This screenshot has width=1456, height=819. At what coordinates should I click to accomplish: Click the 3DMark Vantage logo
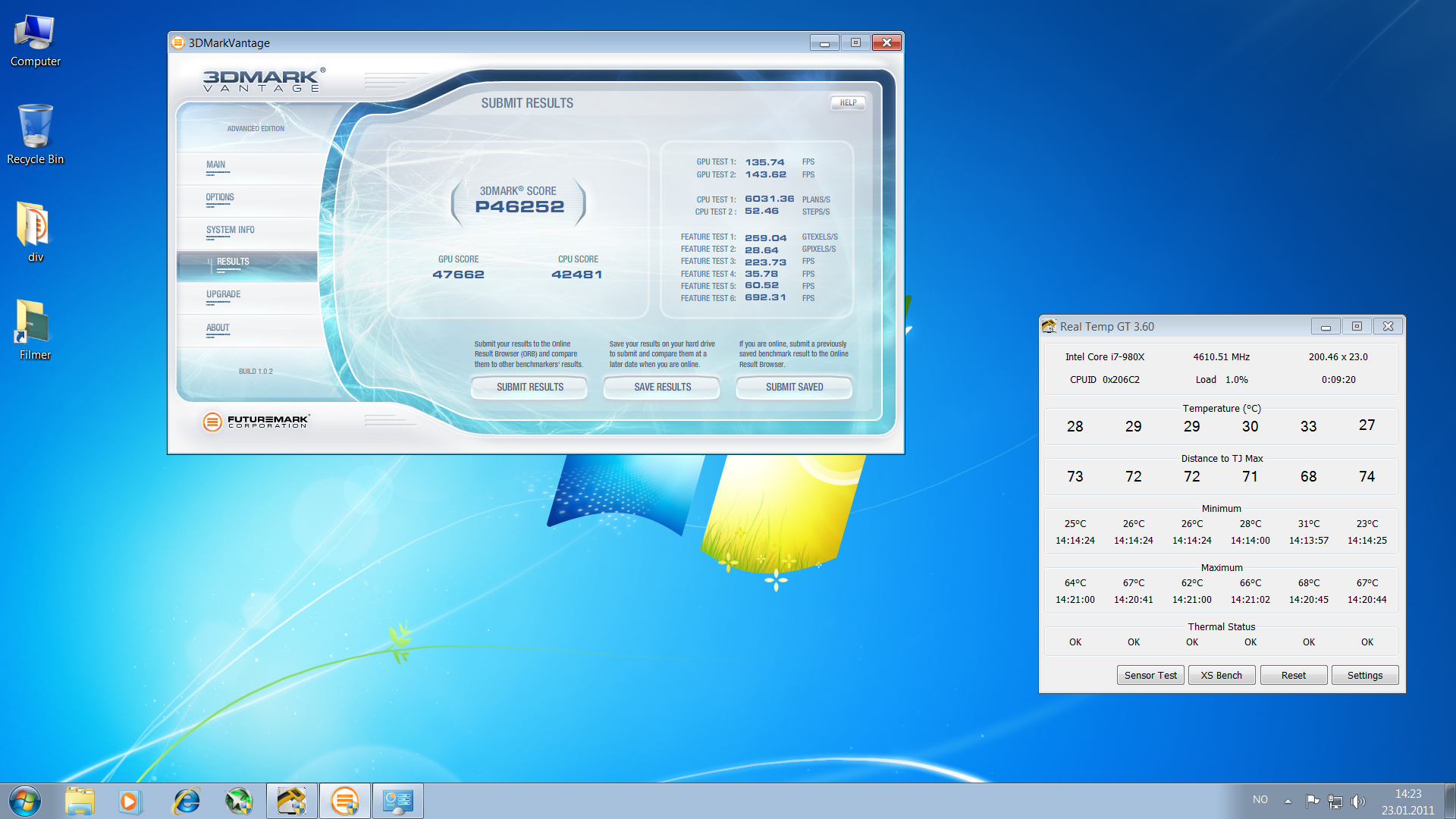coord(263,80)
